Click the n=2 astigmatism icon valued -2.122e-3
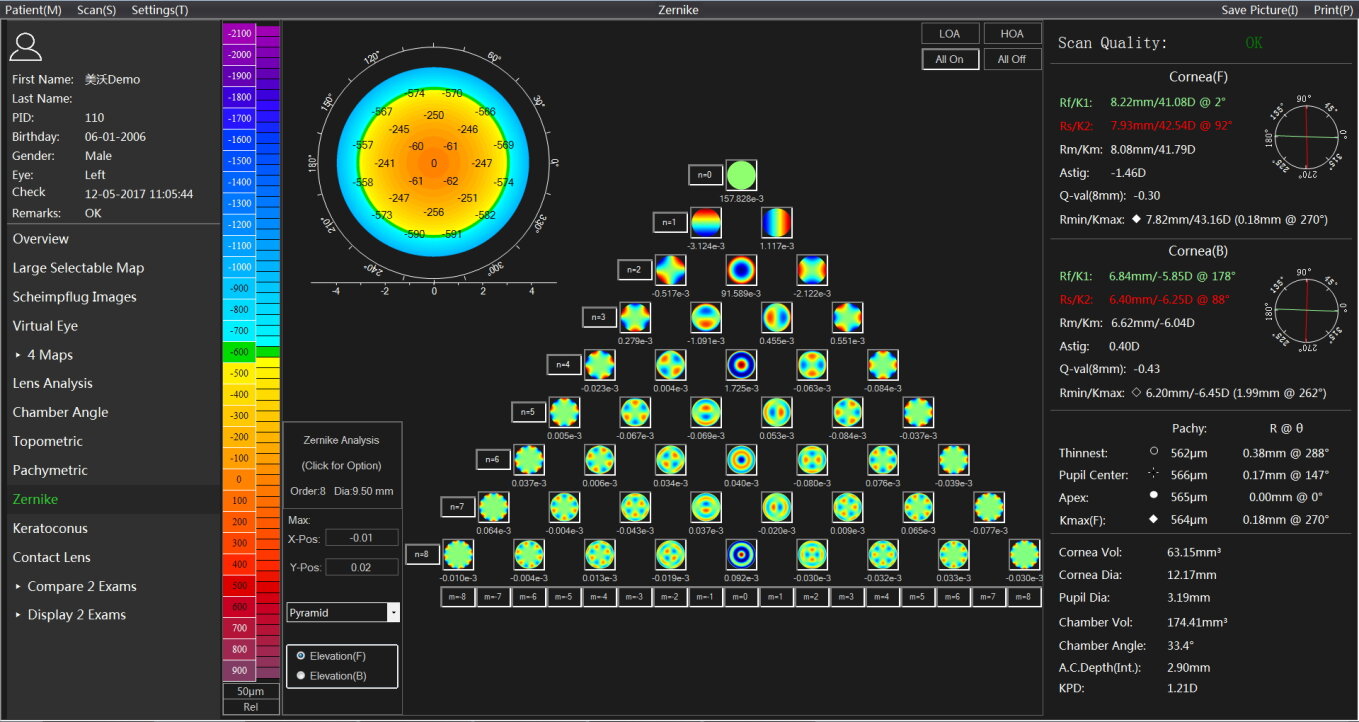 click(x=812, y=270)
